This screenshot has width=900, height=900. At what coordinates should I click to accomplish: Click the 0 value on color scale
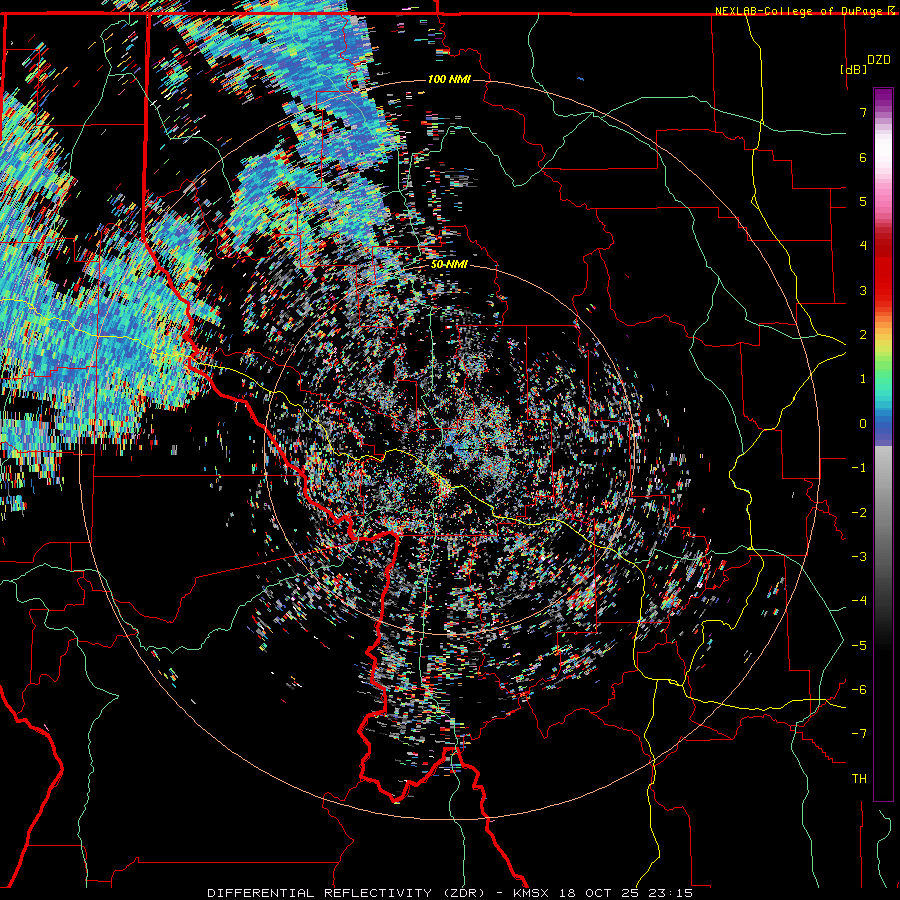(863, 424)
